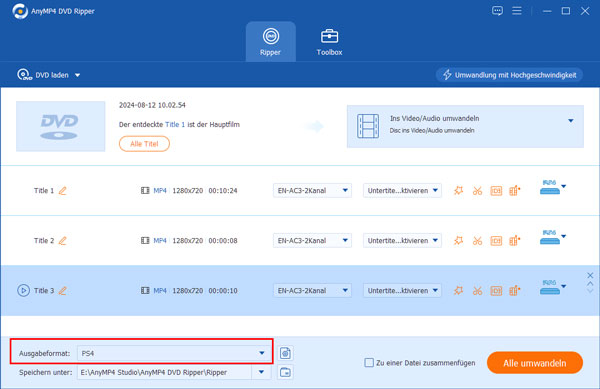The width and height of the screenshot is (600, 389).
Task: Rename Title 1 with the pencil icon
Action: [62, 190]
